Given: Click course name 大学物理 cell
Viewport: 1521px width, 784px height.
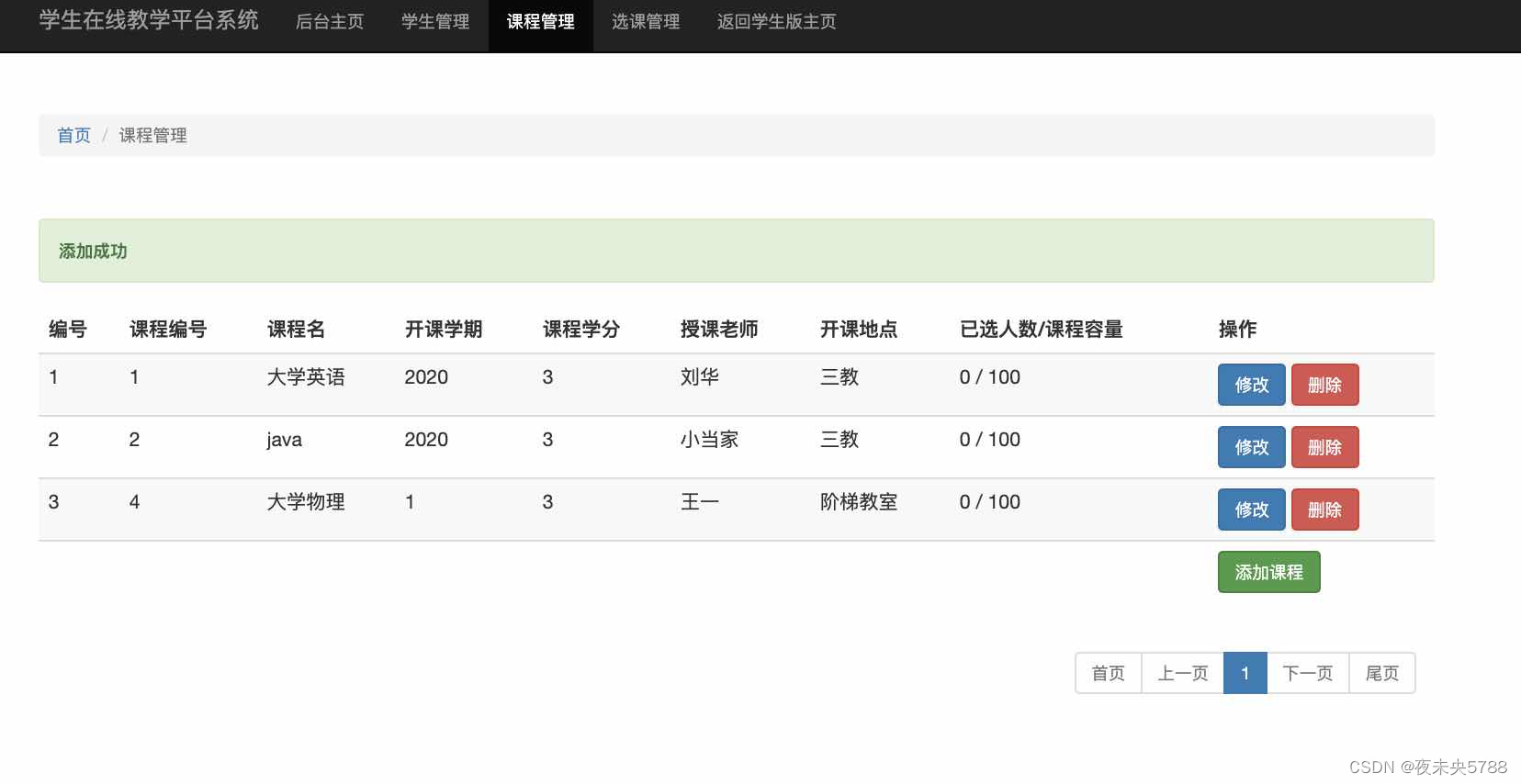Looking at the screenshot, I should tap(306, 502).
